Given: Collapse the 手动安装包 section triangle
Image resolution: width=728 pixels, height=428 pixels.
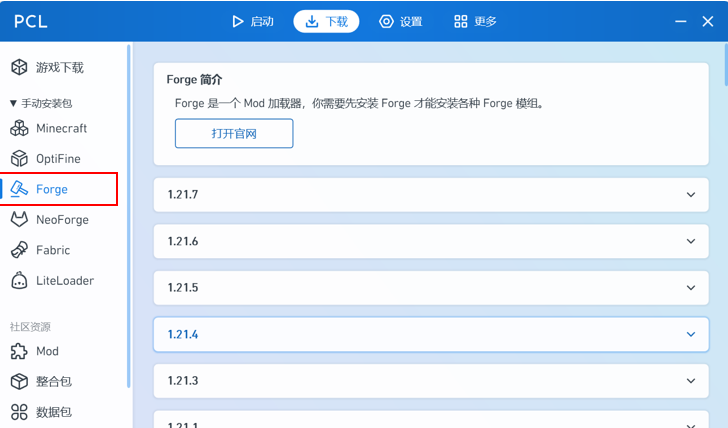Looking at the screenshot, I should pos(13,103).
